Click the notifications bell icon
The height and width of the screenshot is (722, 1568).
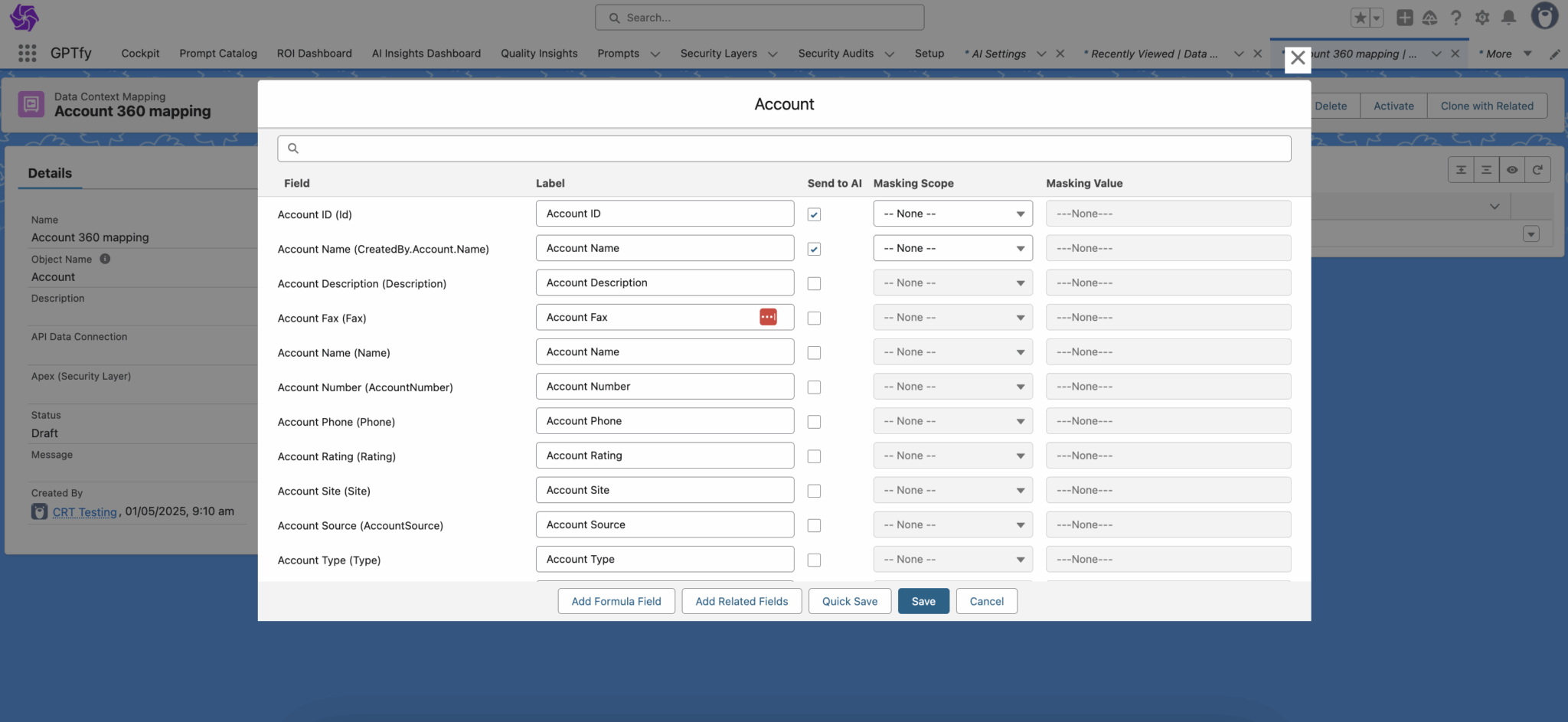point(1508,18)
